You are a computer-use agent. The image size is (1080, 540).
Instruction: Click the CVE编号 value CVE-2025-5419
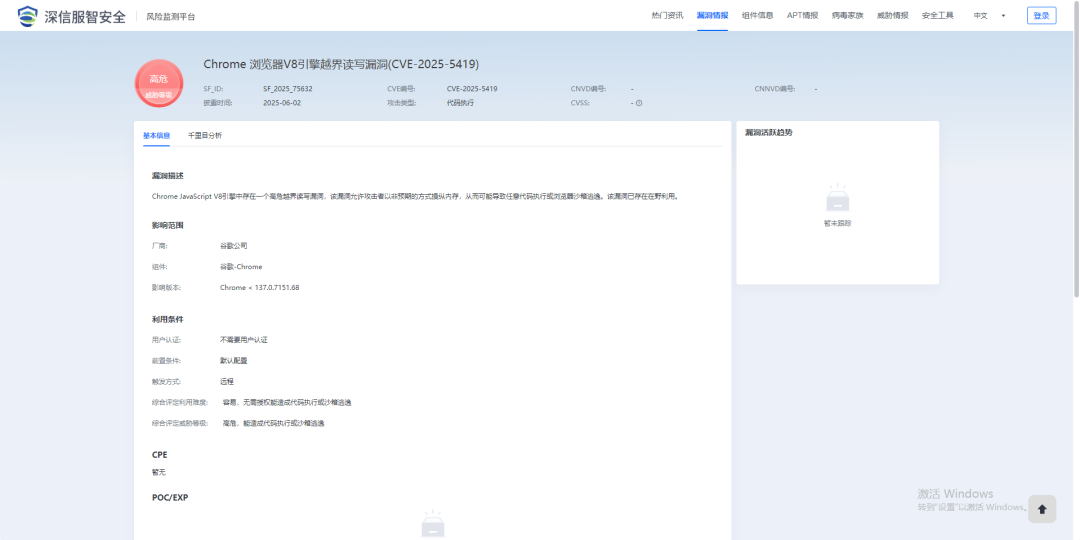pos(472,89)
